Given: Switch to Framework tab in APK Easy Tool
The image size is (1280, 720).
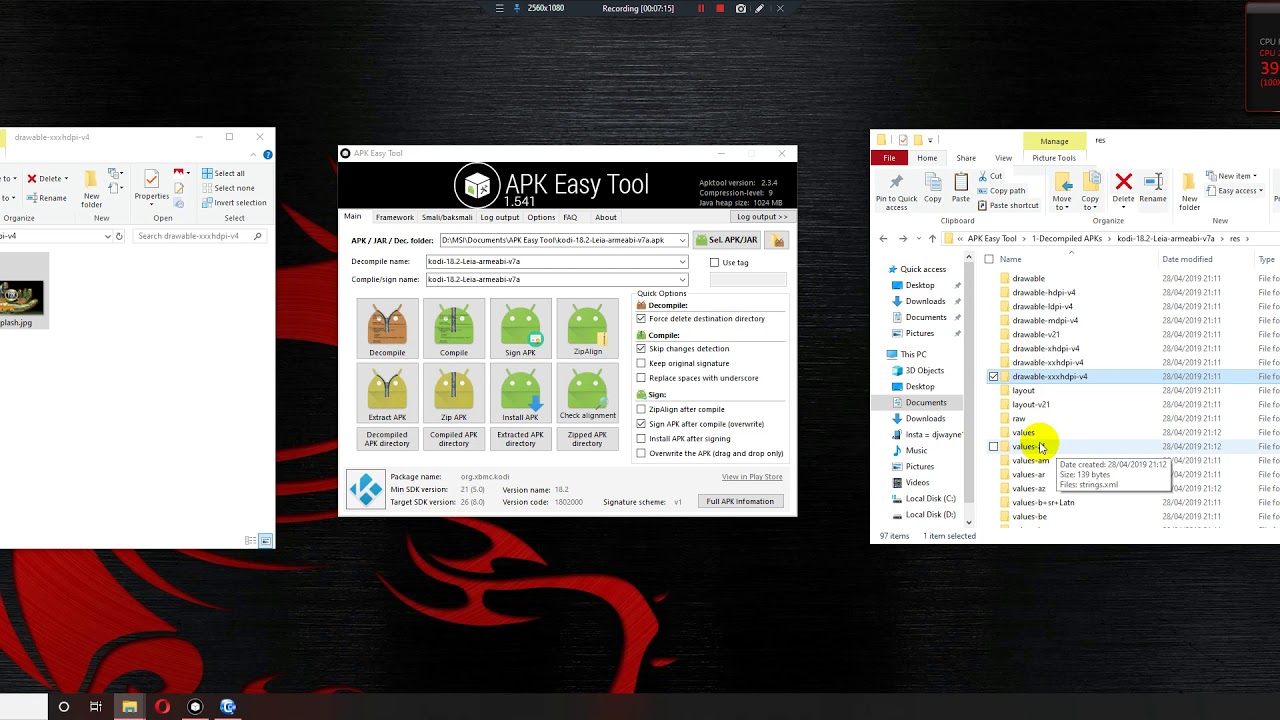Looking at the screenshot, I should pyautogui.click(x=394, y=217).
